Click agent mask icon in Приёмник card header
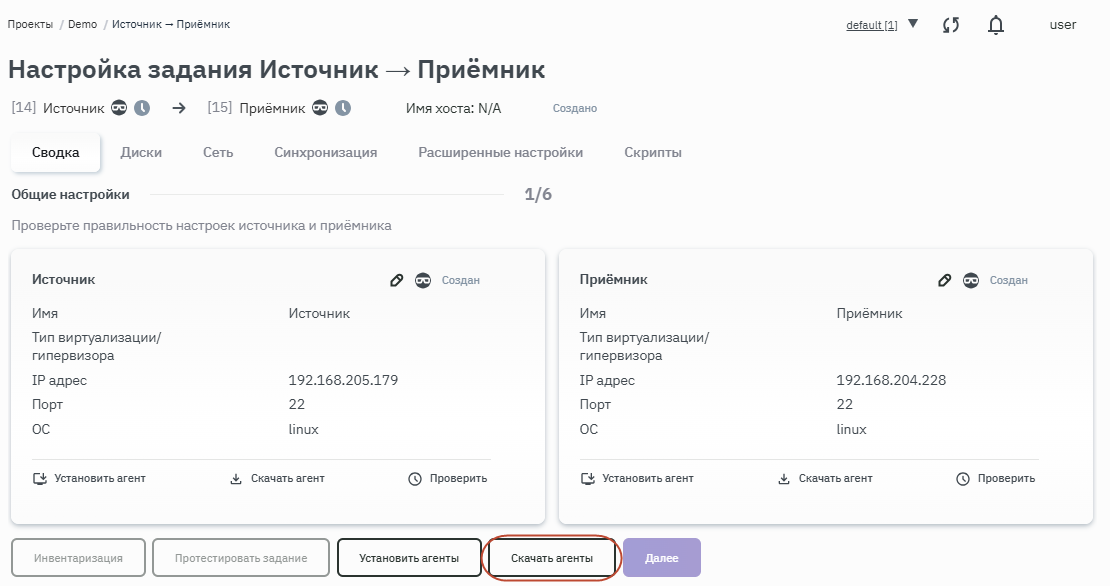This screenshot has height=586, width=1110. click(971, 281)
